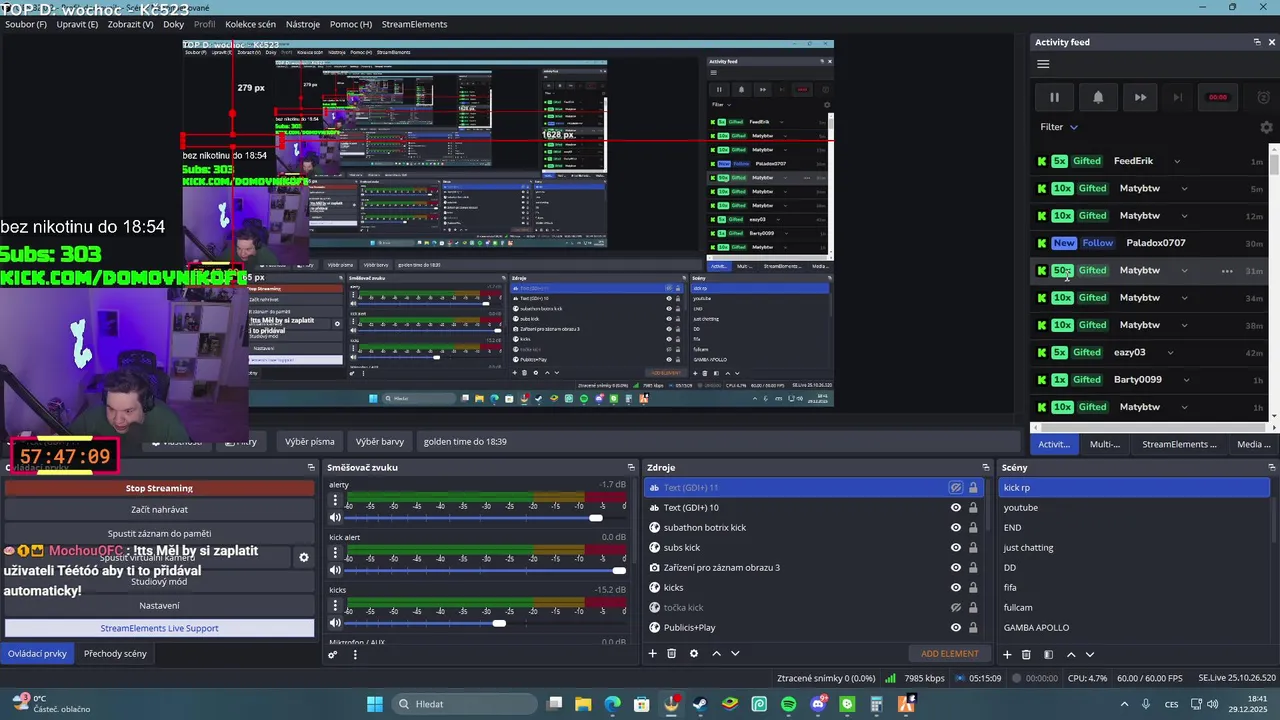
Task: Add a new source with the plus icon in Zdroje
Action: tap(653, 654)
